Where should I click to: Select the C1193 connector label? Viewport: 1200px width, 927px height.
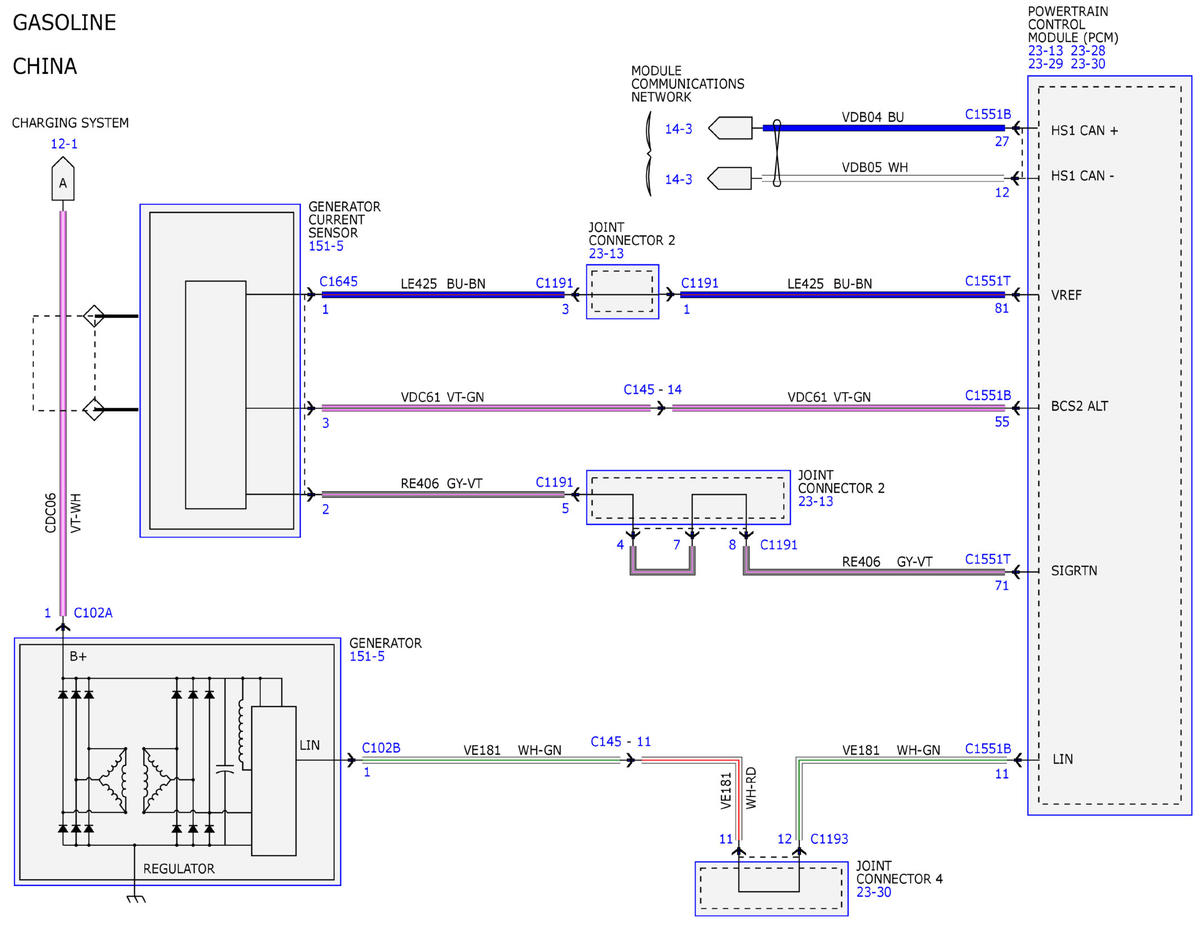pos(830,839)
